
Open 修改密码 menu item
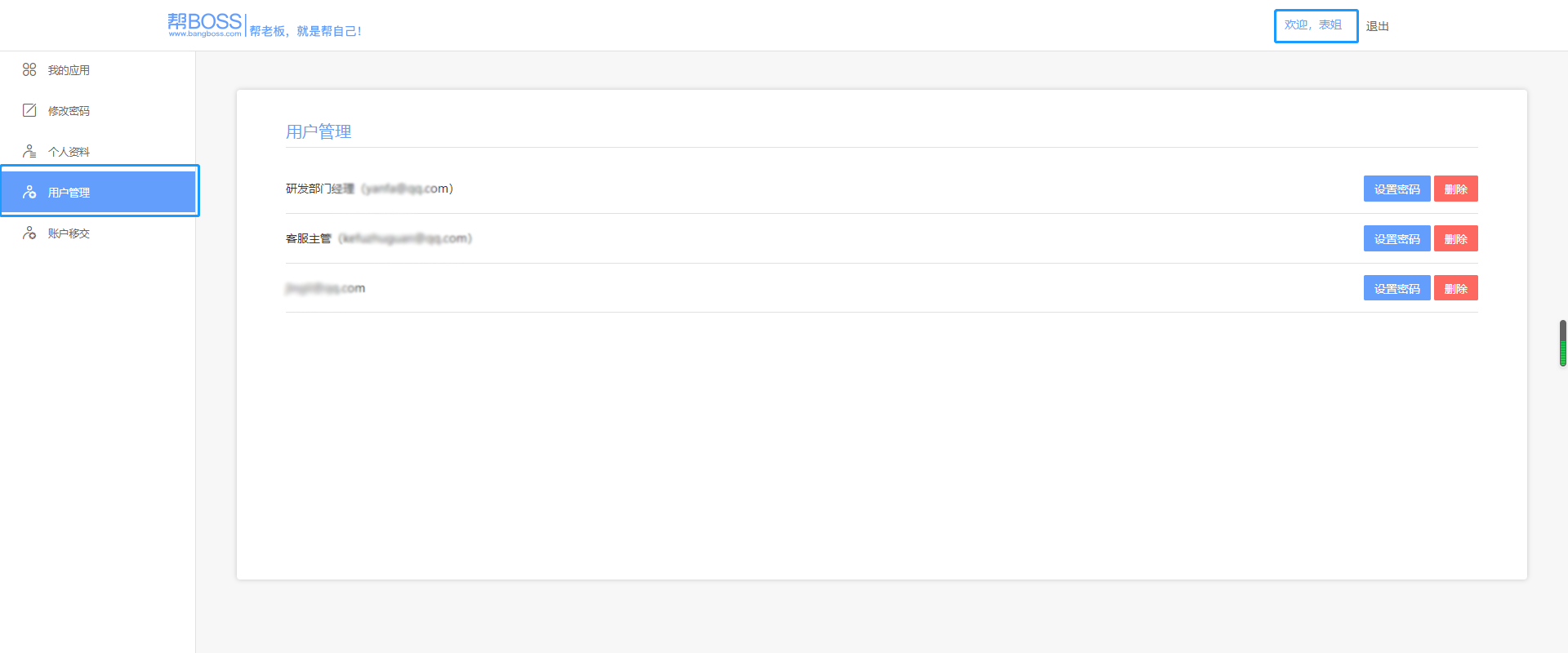69,111
